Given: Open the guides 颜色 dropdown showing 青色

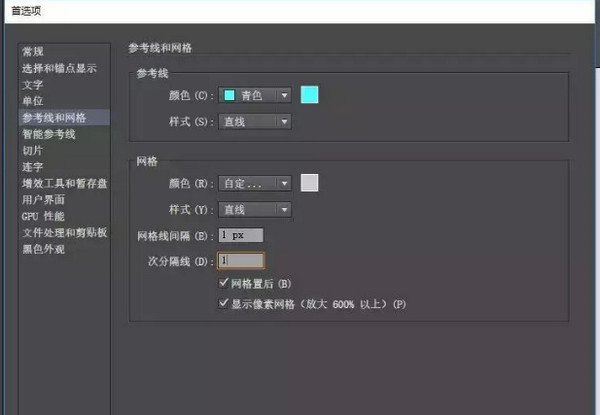Looking at the screenshot, I should [x=254, y=95].
